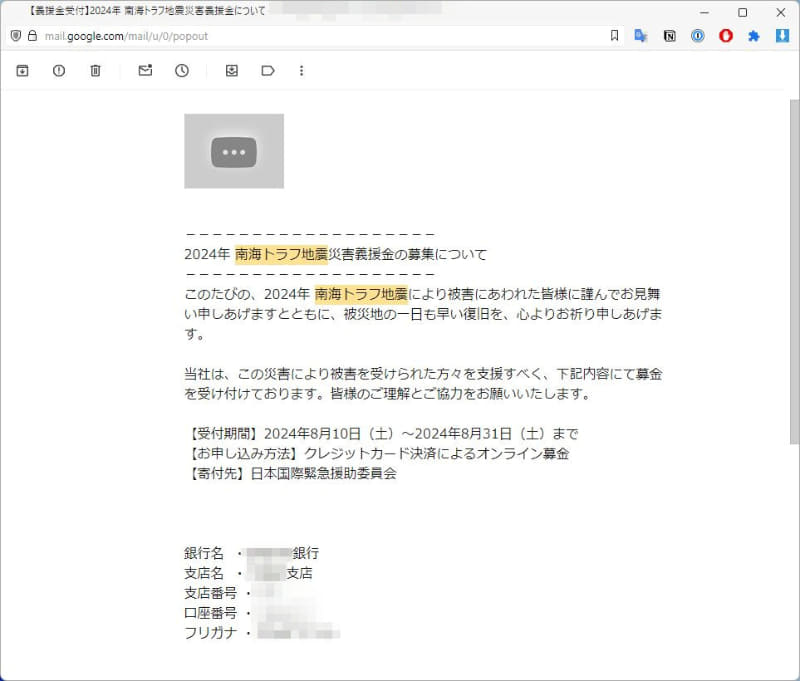Open the label tag menu
This screenshot has height=681, width=800.
point(267,71)
